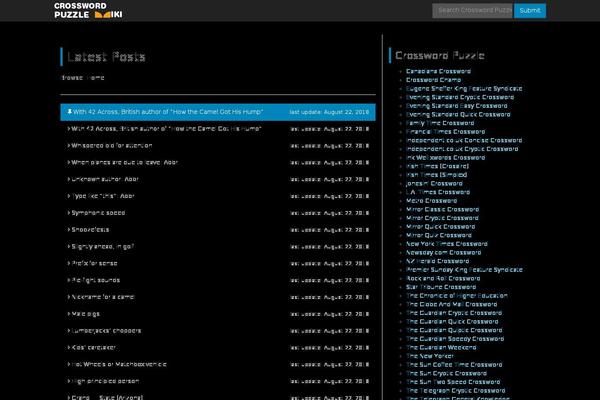Open 'Symphonic speed' post
Viewport: 600px width, 400px height.
(x=98, y=213)
